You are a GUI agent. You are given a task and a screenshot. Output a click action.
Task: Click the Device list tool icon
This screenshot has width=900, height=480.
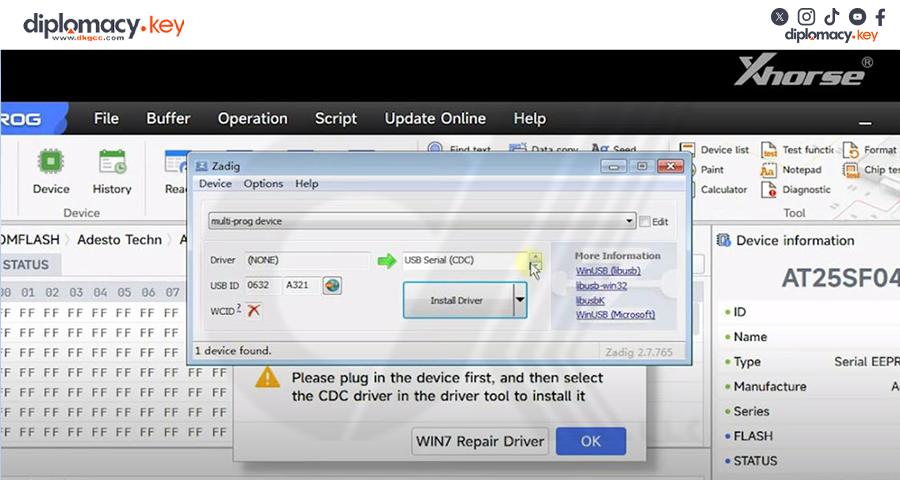[687, 150]
